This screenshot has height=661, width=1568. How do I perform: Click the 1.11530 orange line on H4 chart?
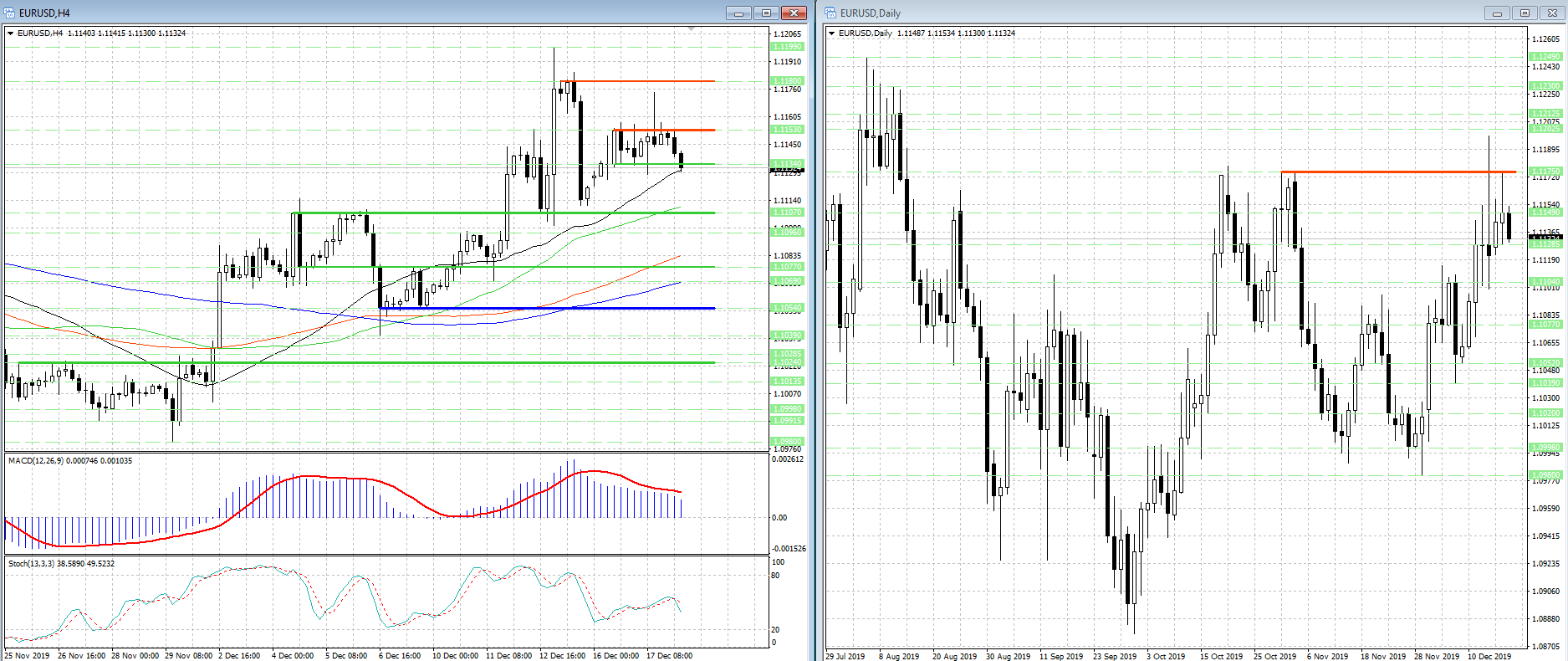pyautogui.click(x=664, y=130)
